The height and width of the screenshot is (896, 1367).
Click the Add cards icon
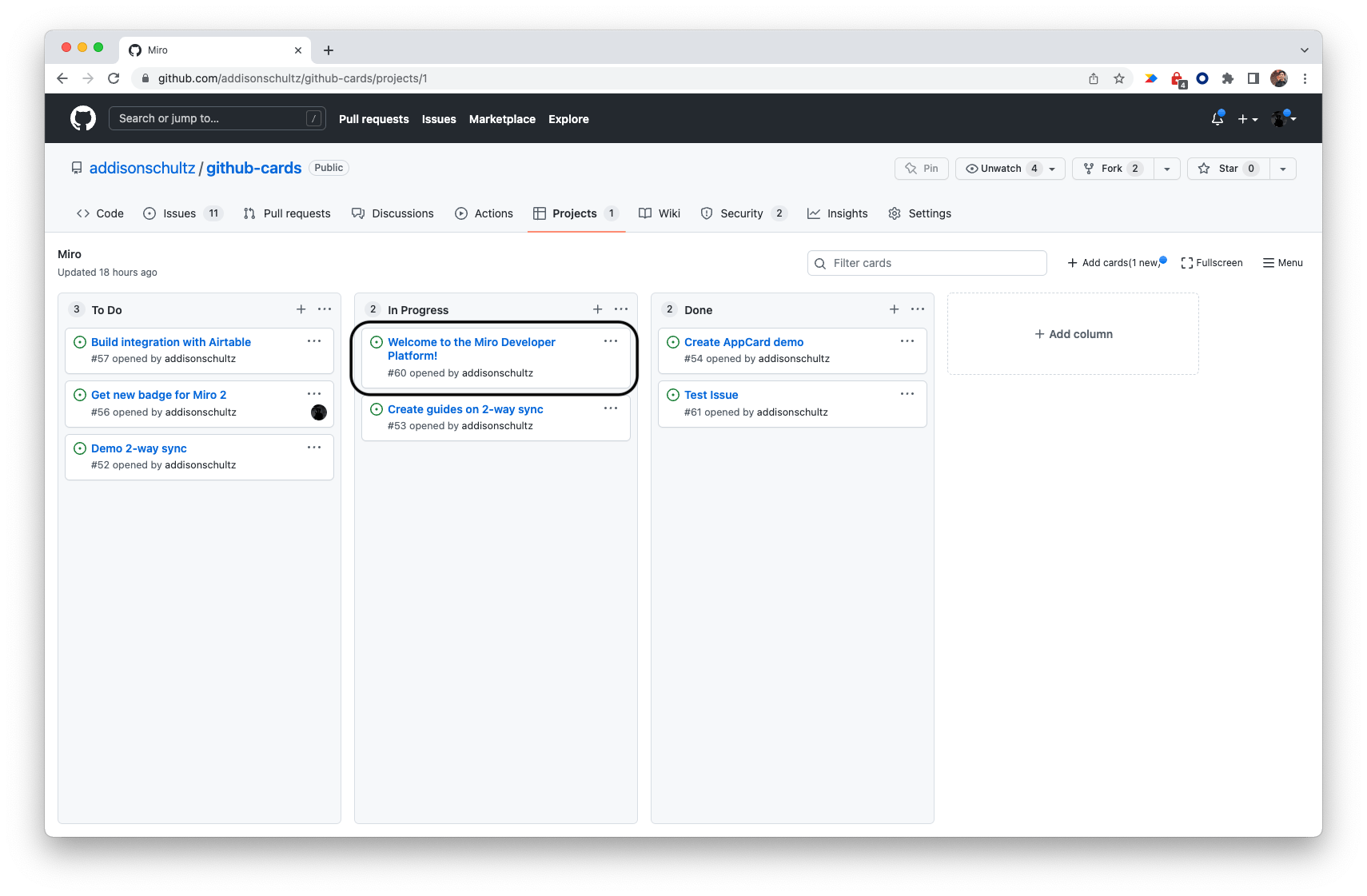(x=1072, y=262)
